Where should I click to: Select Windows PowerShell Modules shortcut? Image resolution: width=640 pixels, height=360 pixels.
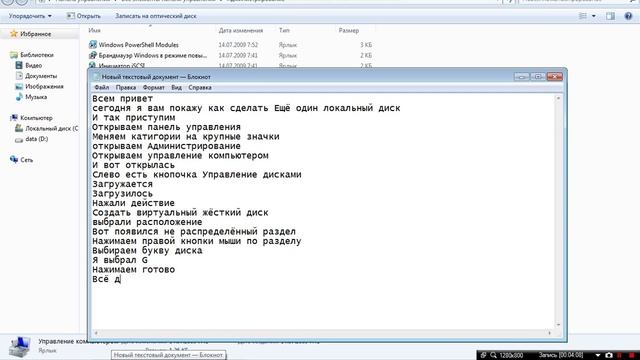tap(138, 44)
